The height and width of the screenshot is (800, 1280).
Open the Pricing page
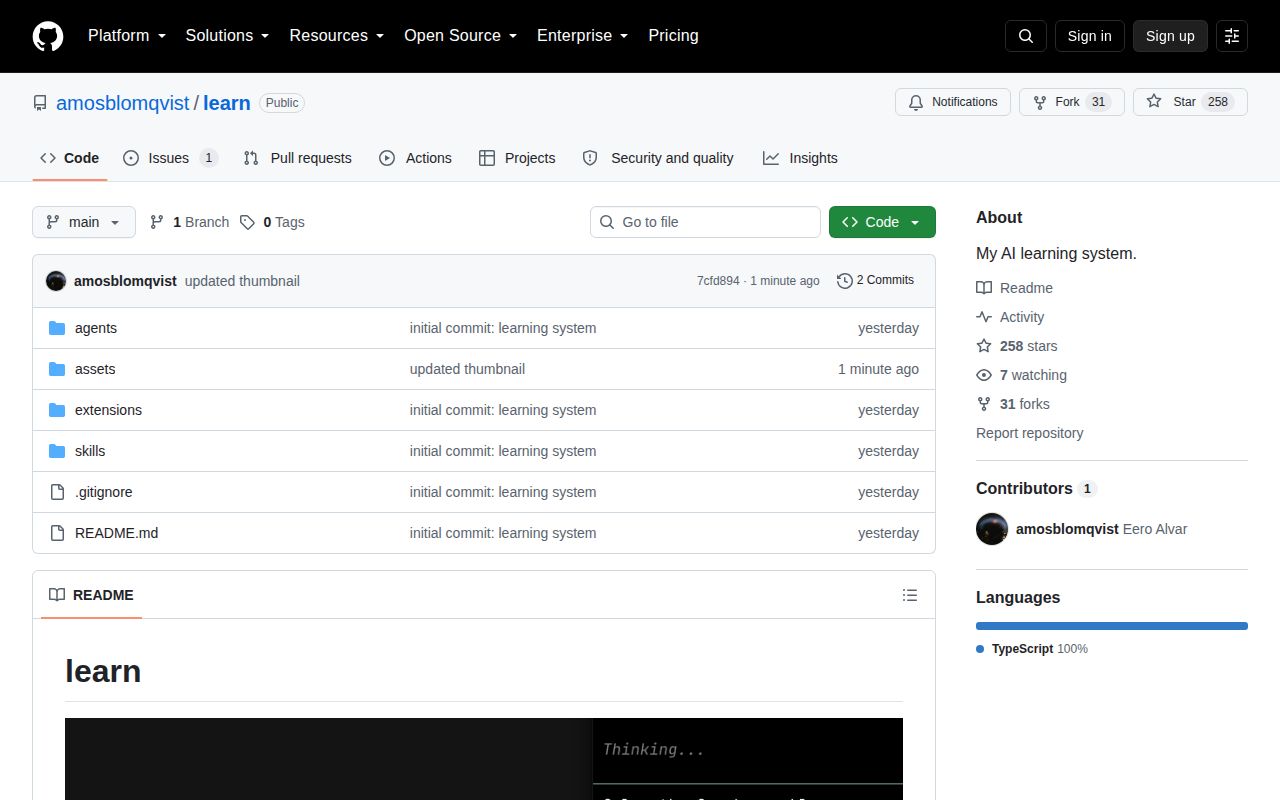click(673, 36)
